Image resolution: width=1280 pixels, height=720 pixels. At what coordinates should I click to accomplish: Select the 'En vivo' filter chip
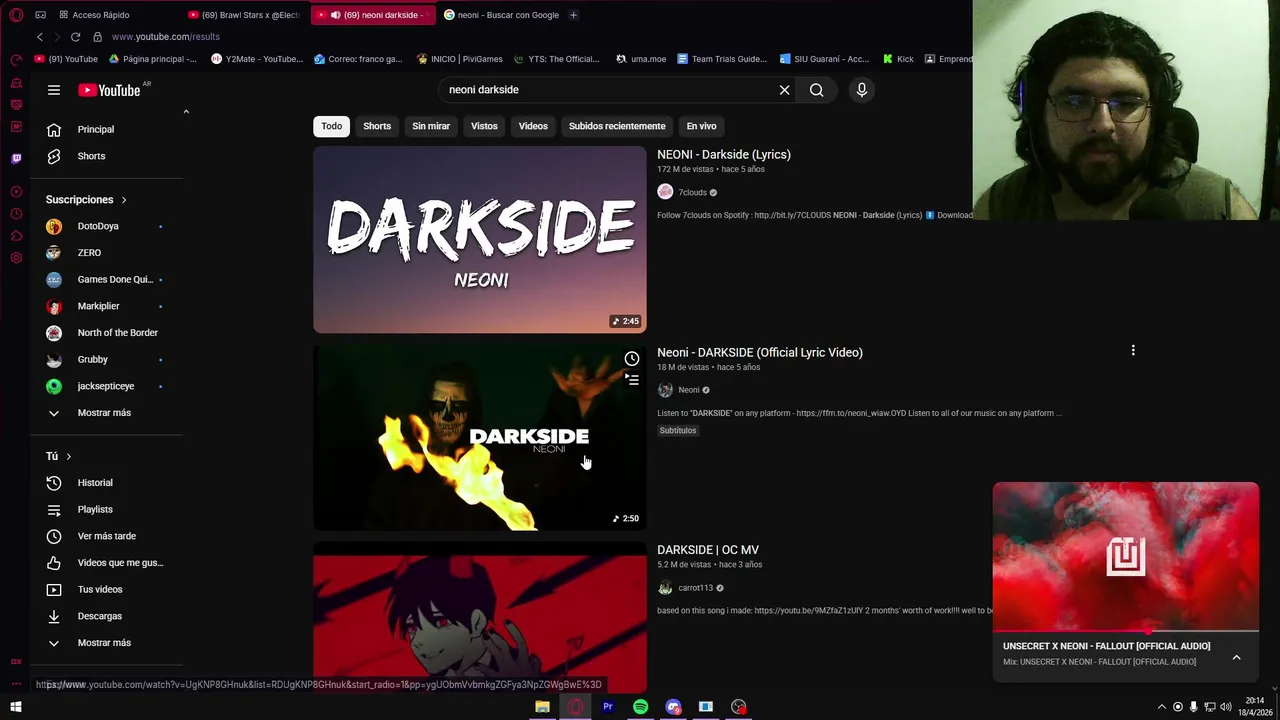coord(701,126)
